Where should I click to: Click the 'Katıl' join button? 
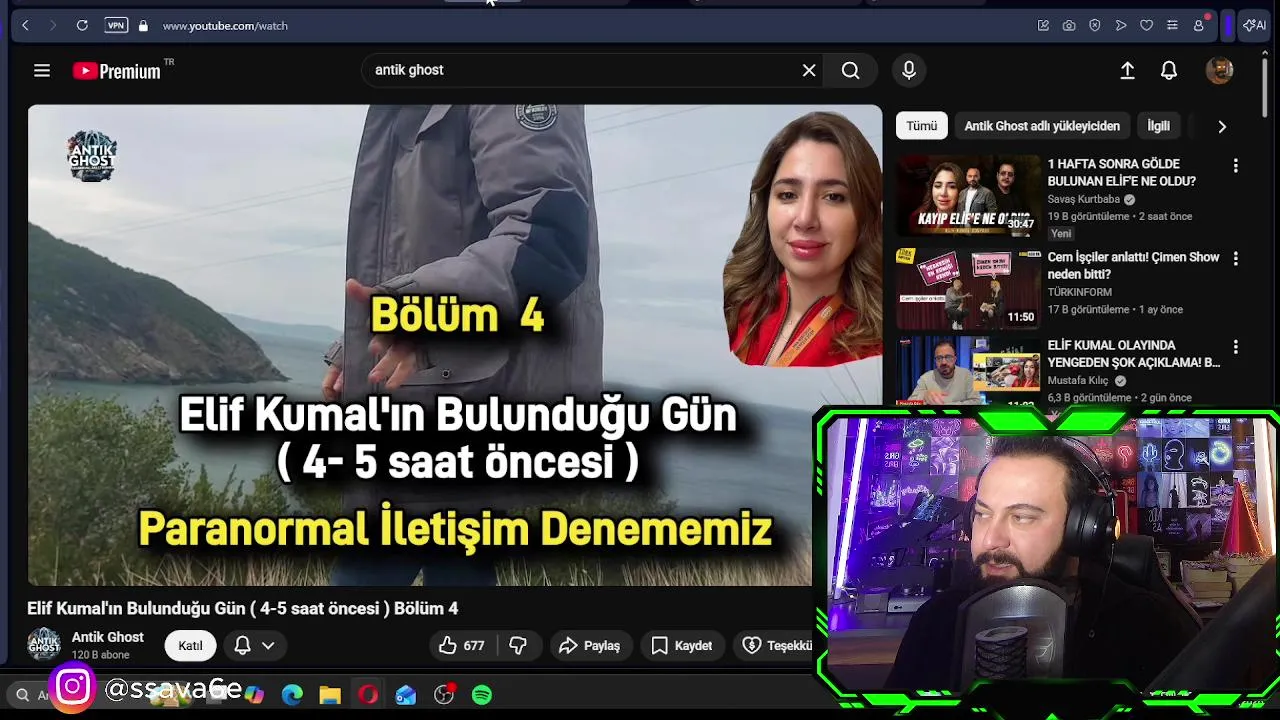(190, 646)
